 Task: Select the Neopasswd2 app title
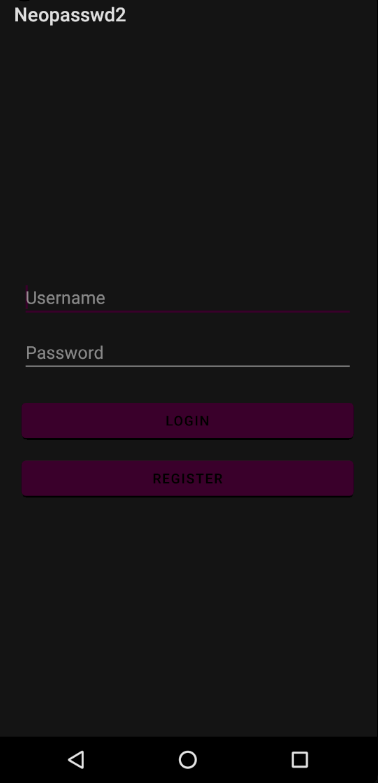click(70, 15)
